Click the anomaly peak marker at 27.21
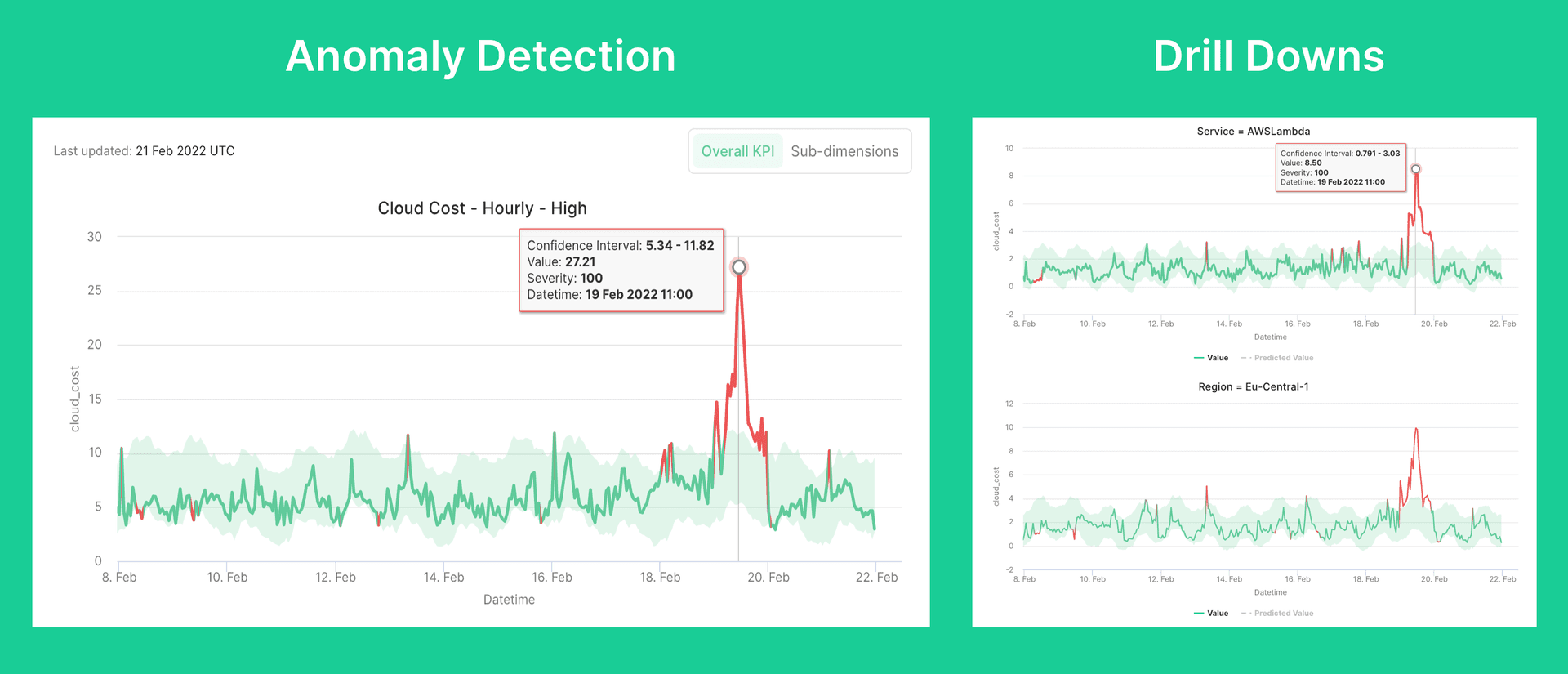Viewport: 1568px width, 674px height. click(x=739, y=267)
